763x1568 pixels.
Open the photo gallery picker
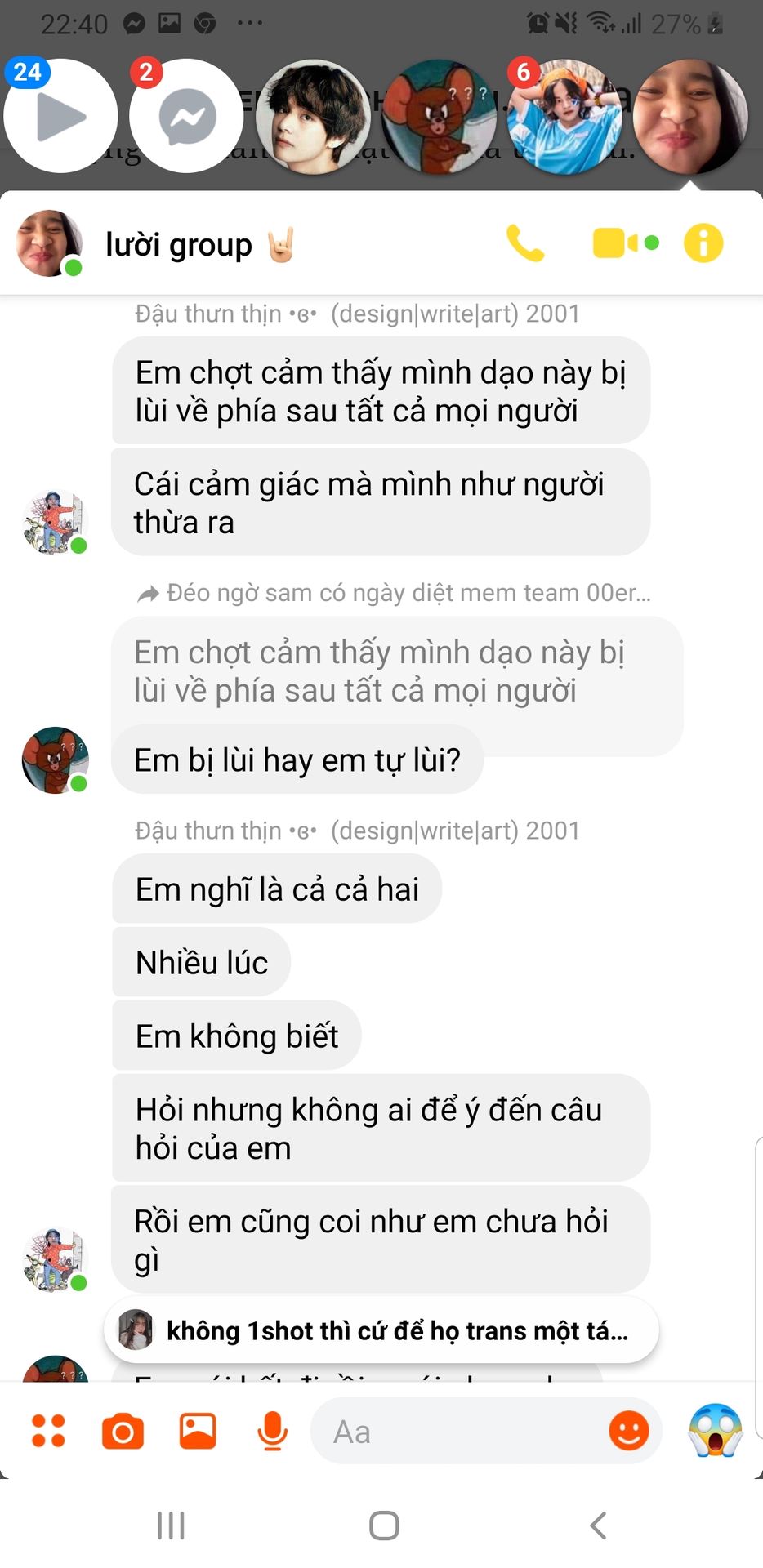198,1431
